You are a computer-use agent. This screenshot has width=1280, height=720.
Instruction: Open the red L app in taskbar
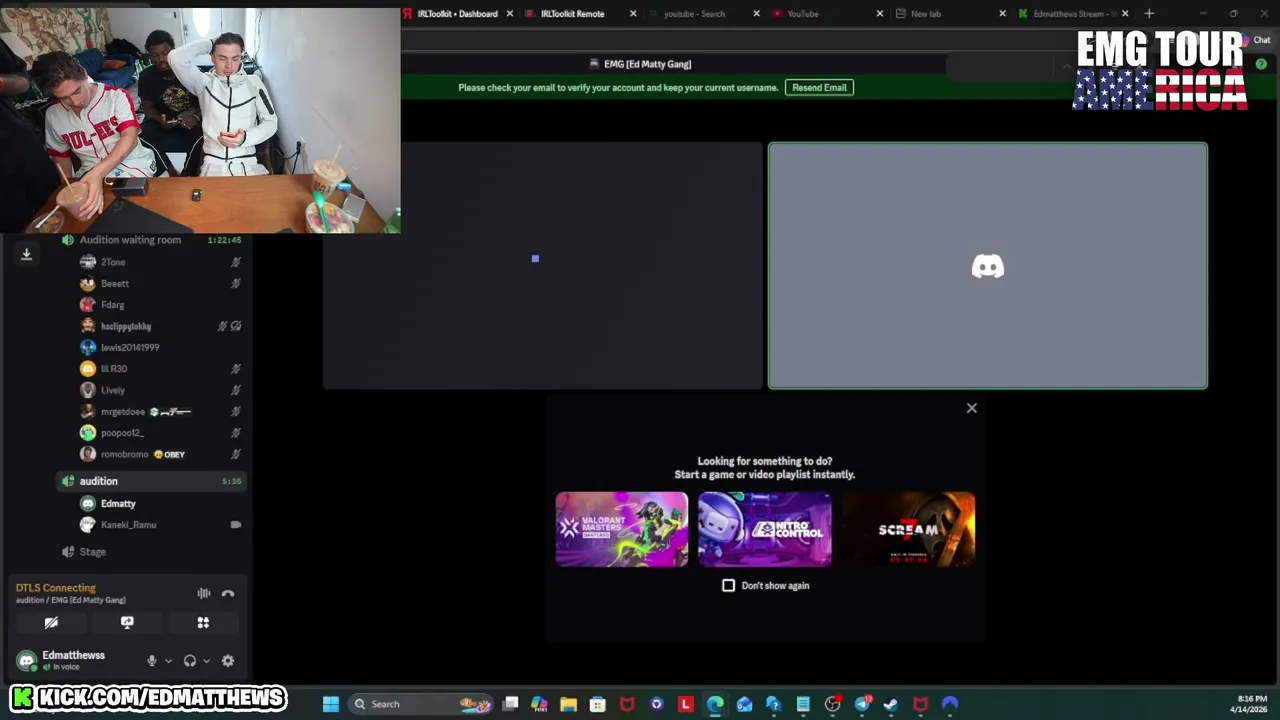[x=686, y=704]
